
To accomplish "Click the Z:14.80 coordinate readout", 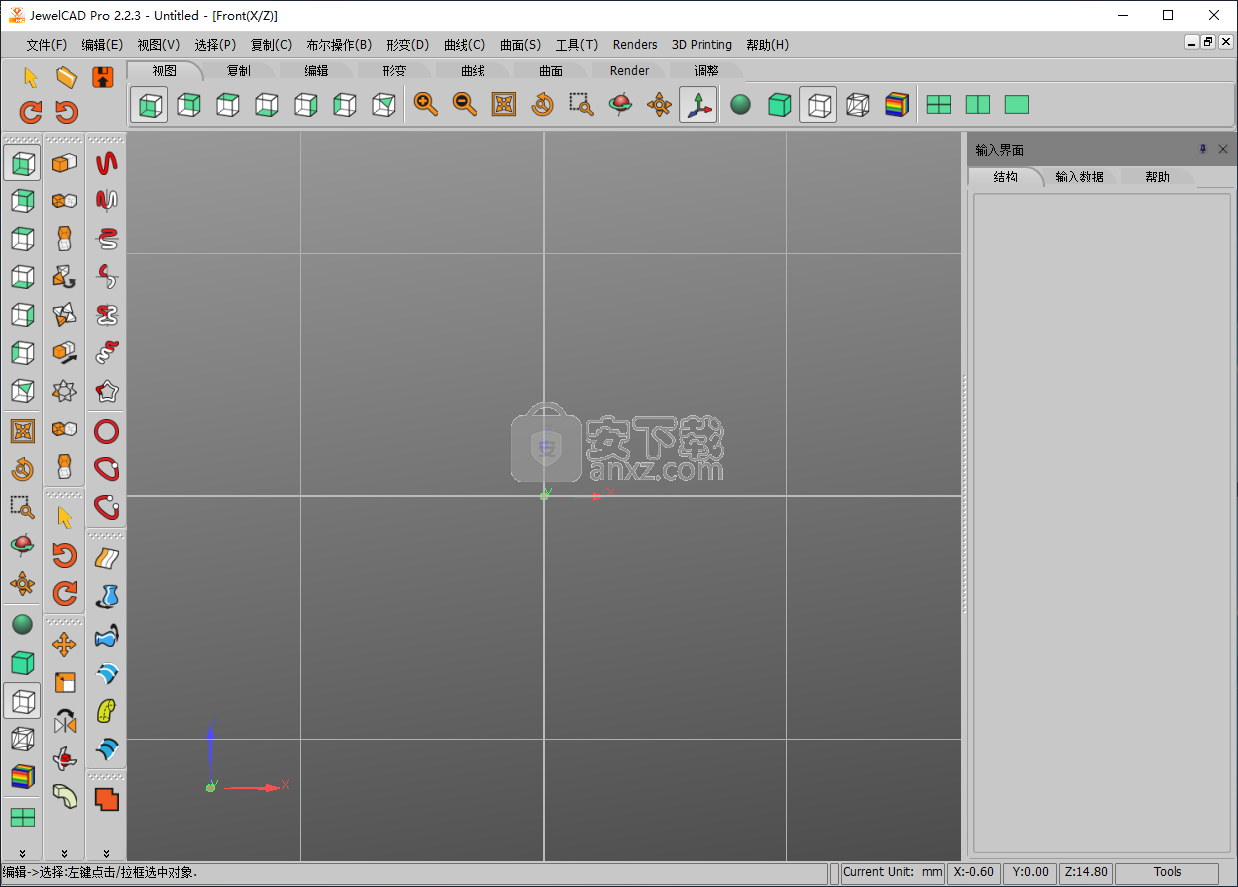I will tap(1085, 872).
